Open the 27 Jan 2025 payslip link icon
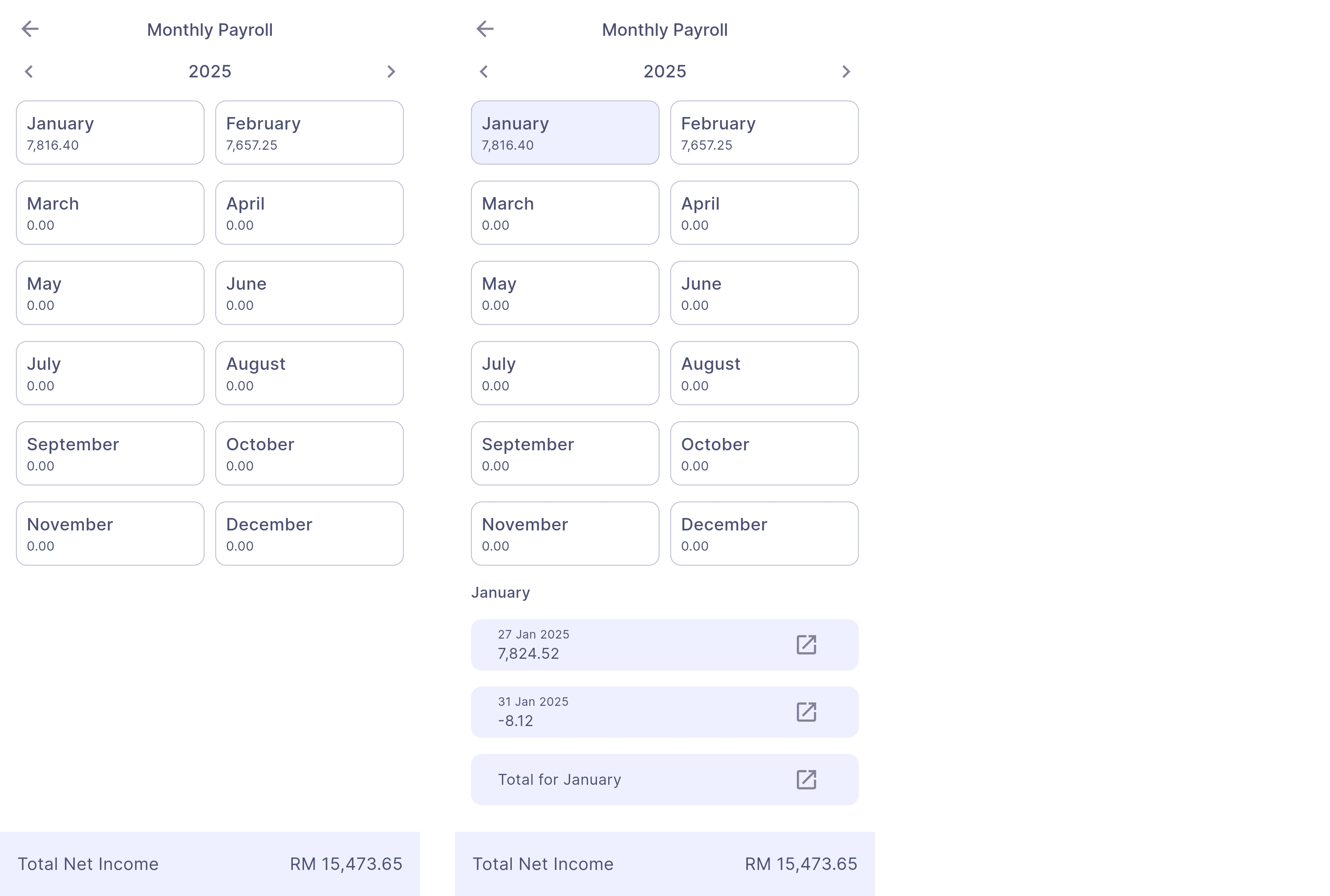 tap(806, 644)
